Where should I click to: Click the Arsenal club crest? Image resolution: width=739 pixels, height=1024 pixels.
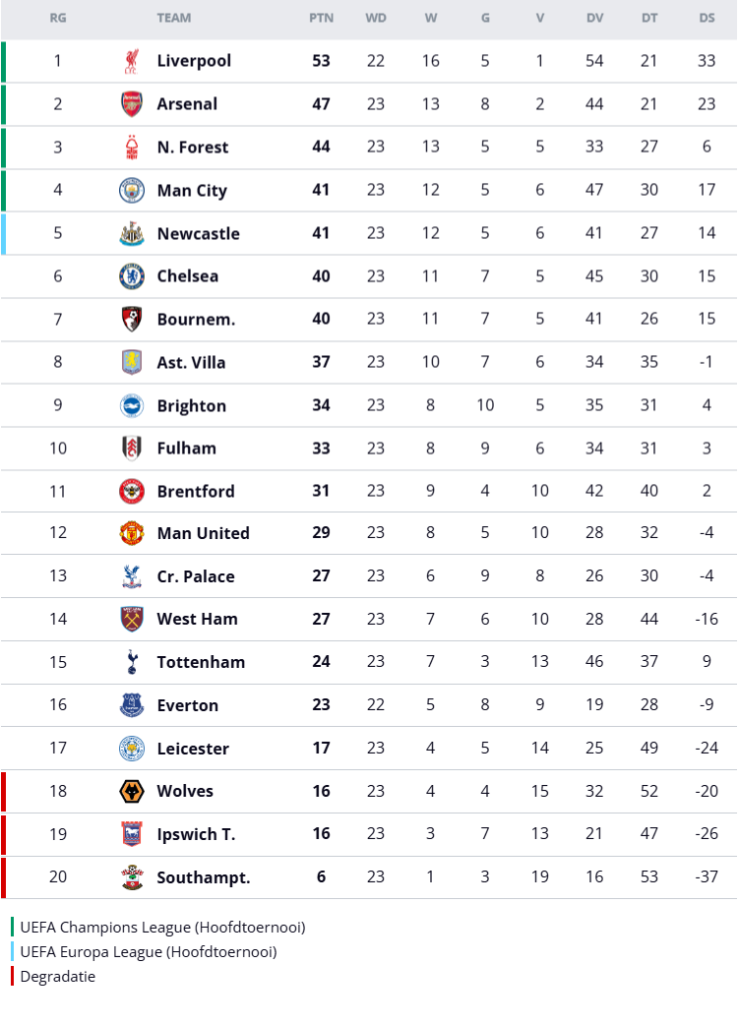point(132,104)
